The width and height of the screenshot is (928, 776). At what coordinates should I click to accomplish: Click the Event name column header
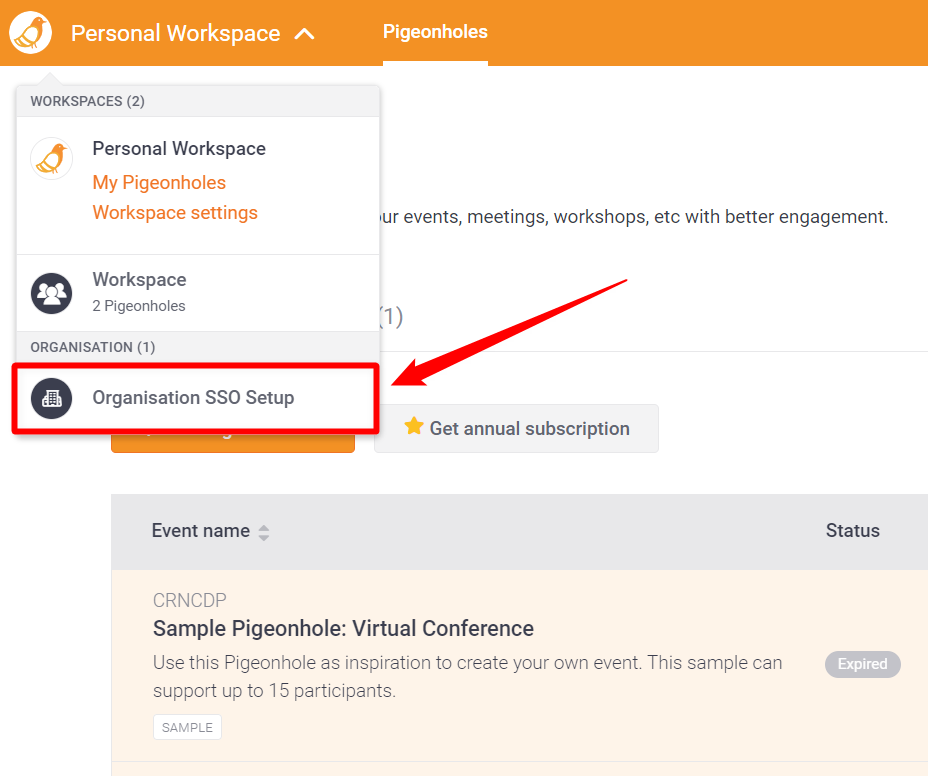pyautogui.click(x=201, y=531)
